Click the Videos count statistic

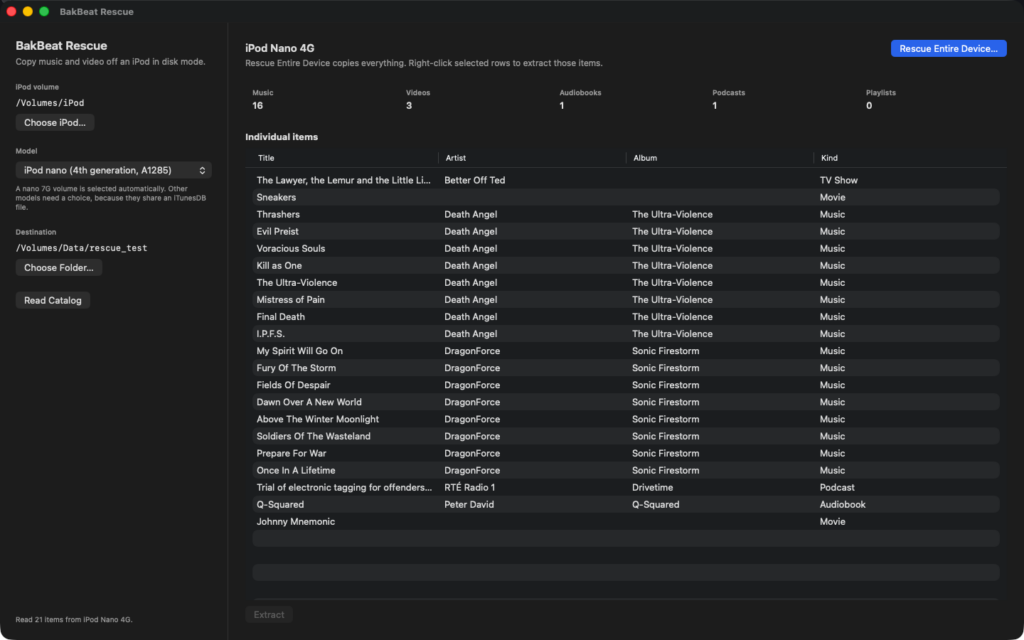(x=409, y=106)
